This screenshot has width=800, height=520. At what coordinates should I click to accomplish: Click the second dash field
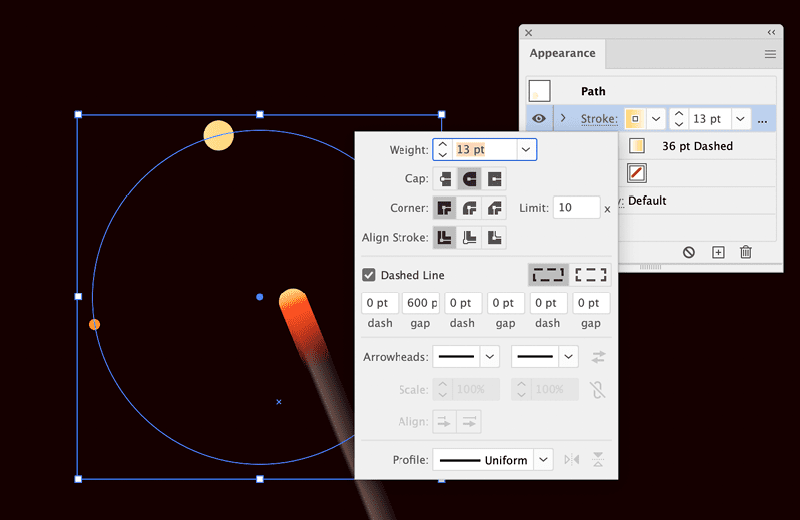[463, 303]
